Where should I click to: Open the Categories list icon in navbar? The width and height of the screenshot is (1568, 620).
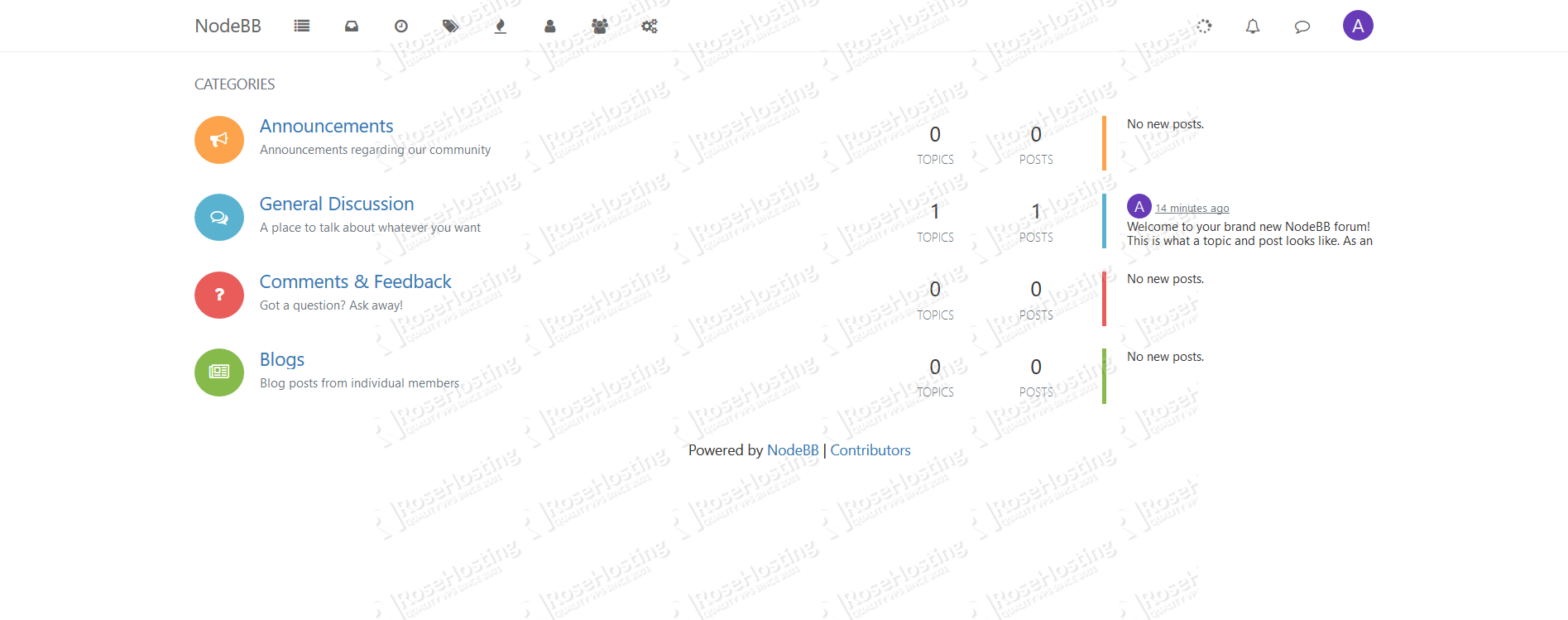302,26
